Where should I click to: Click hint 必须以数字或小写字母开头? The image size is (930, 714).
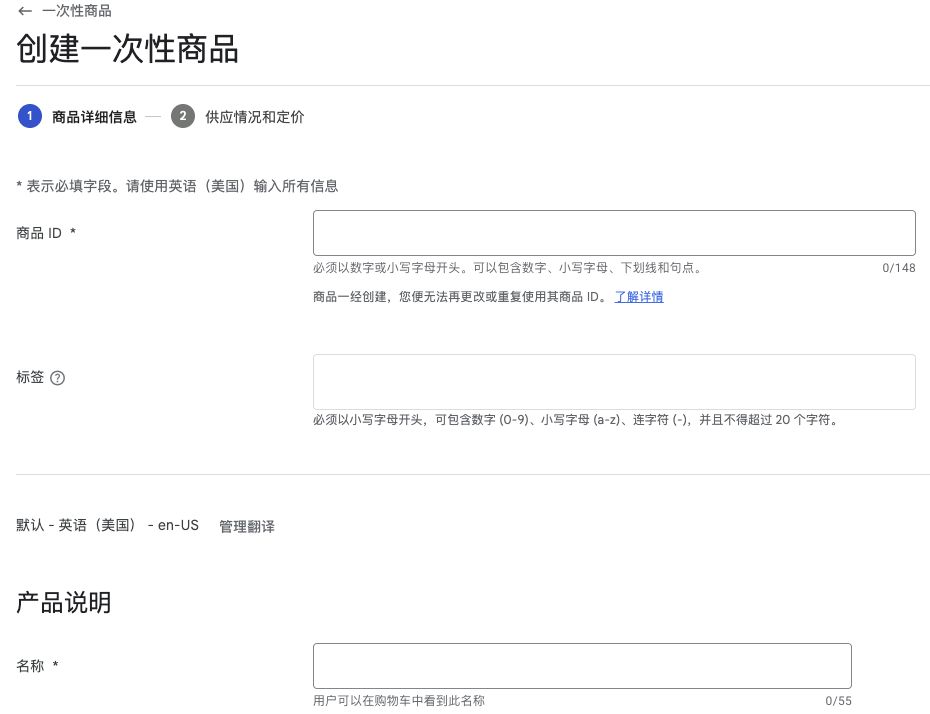(508, 268)
